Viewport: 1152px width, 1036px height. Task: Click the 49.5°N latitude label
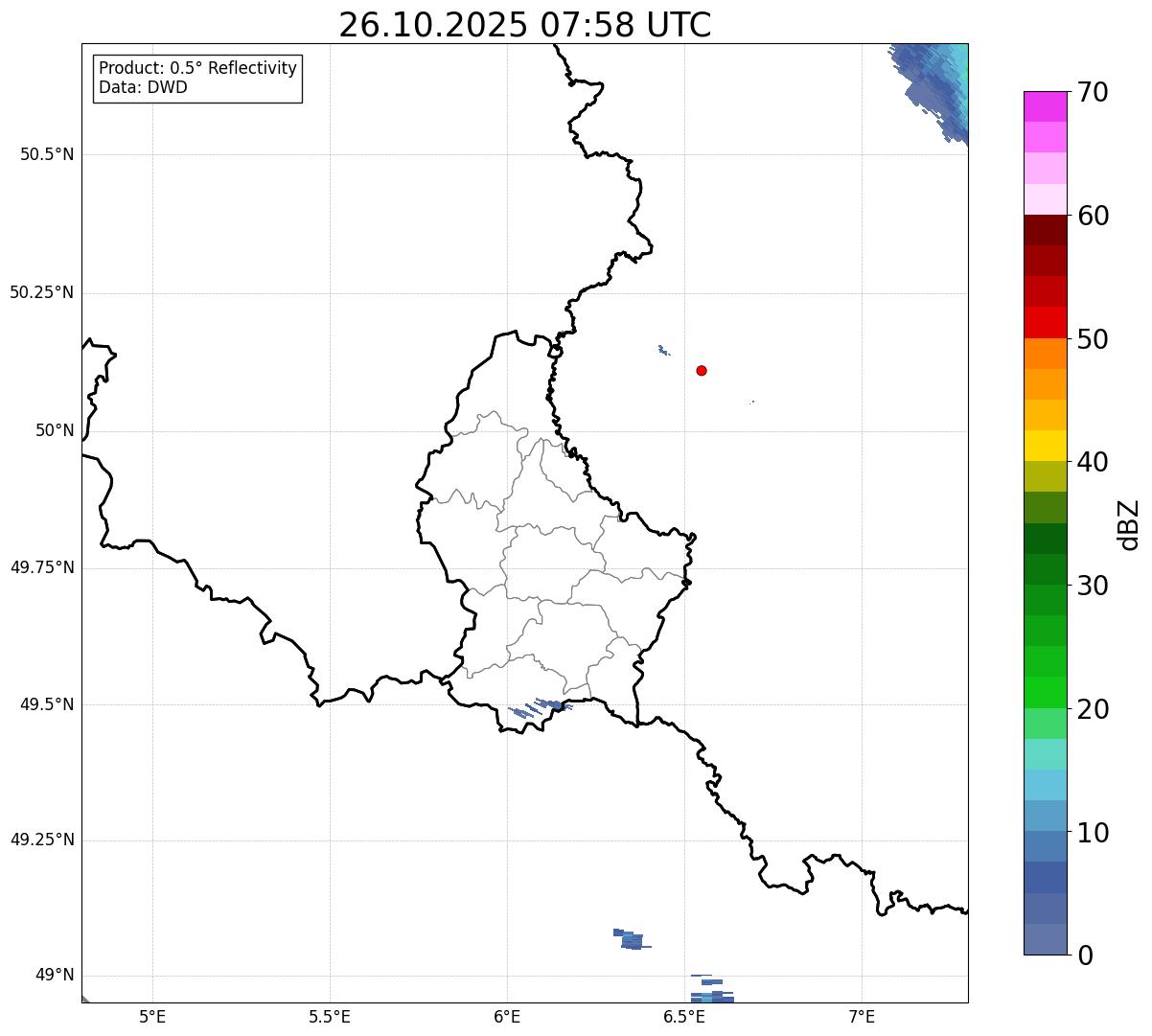[x=47, y=704]
